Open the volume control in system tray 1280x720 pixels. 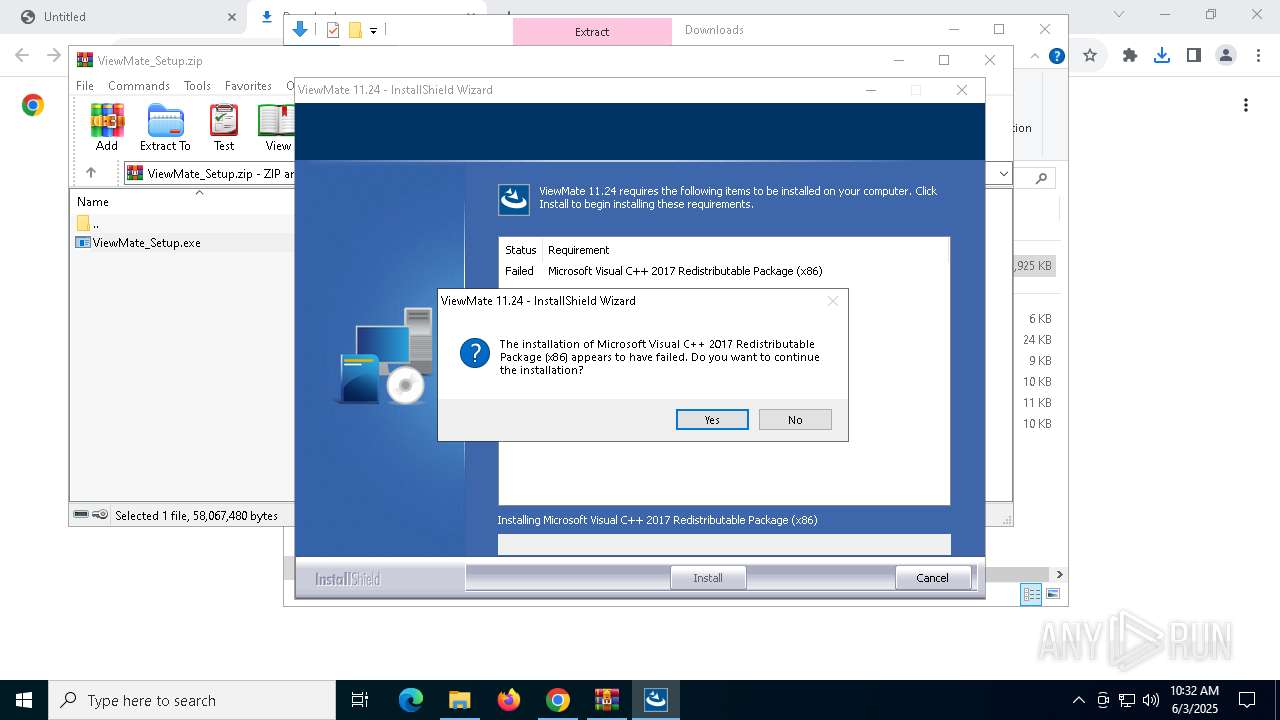(1150, 700)
